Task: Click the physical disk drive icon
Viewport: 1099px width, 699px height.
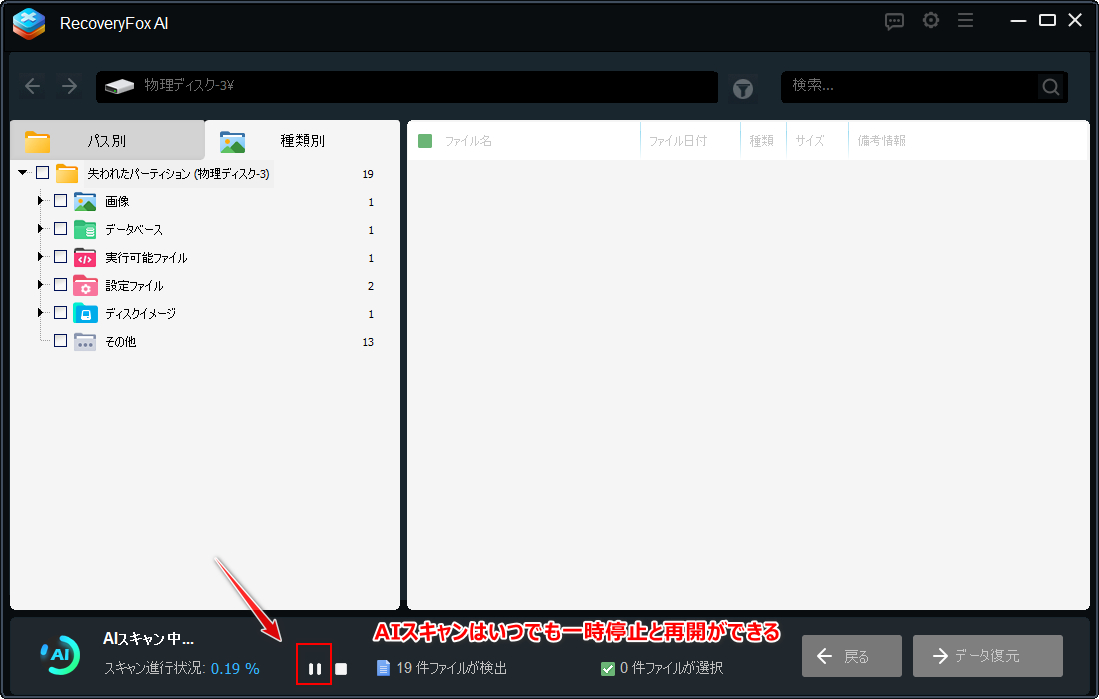Action: click(x=119, y=86)
